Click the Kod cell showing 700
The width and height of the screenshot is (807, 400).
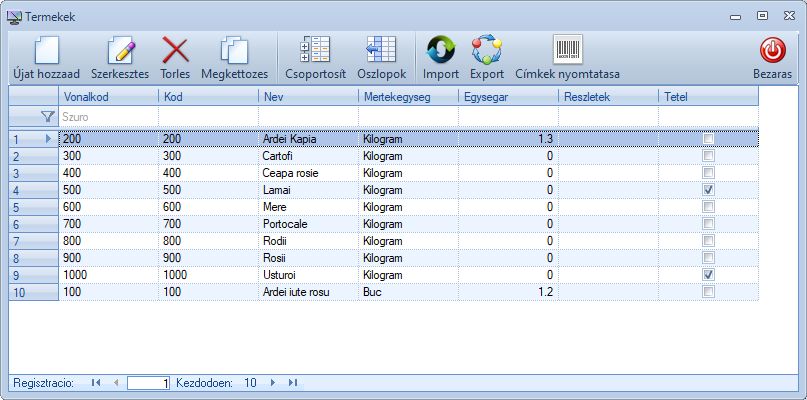click(x=208, y=223)
